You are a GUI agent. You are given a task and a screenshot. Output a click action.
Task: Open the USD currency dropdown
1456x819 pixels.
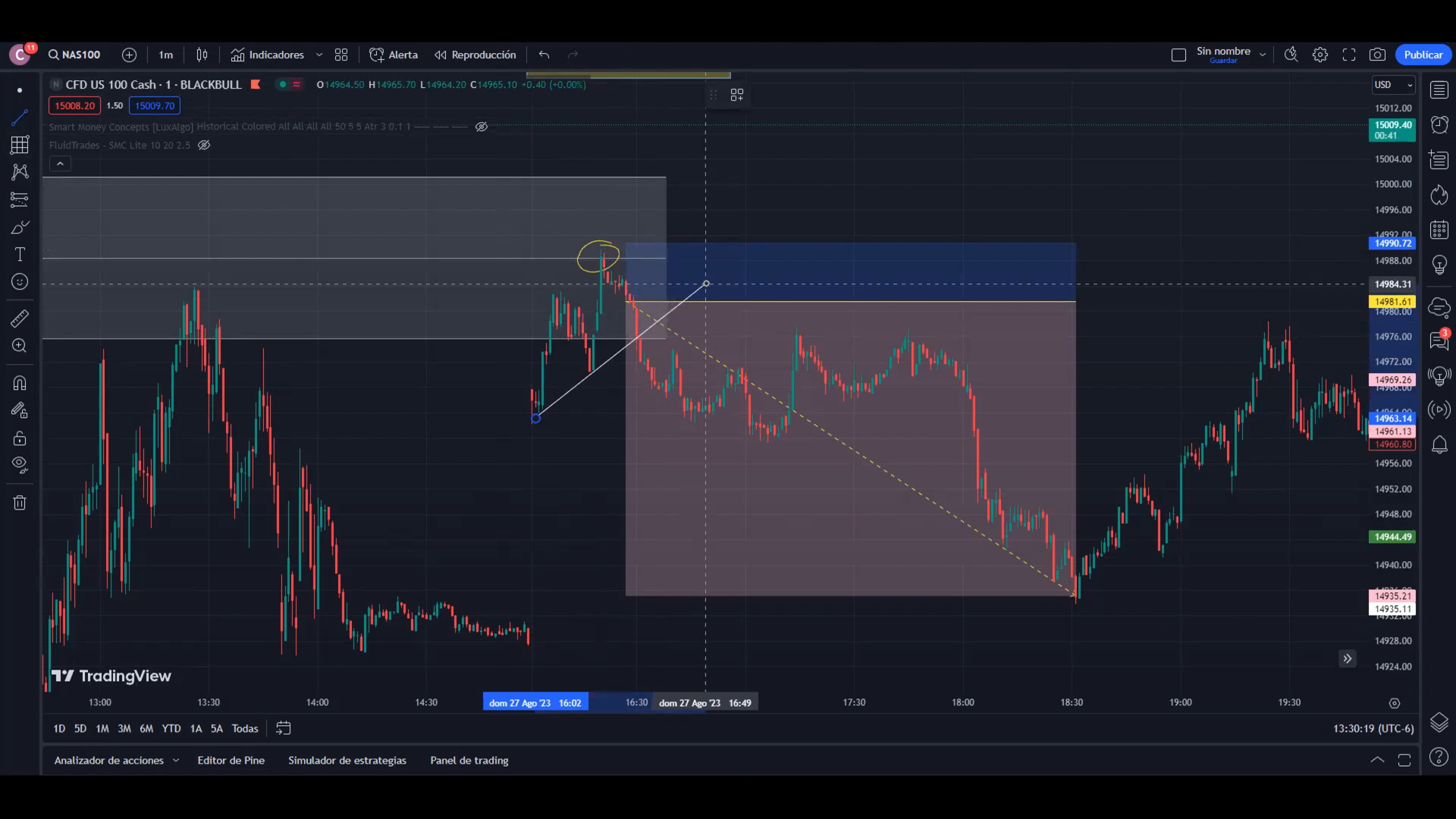coord(1394,85)
